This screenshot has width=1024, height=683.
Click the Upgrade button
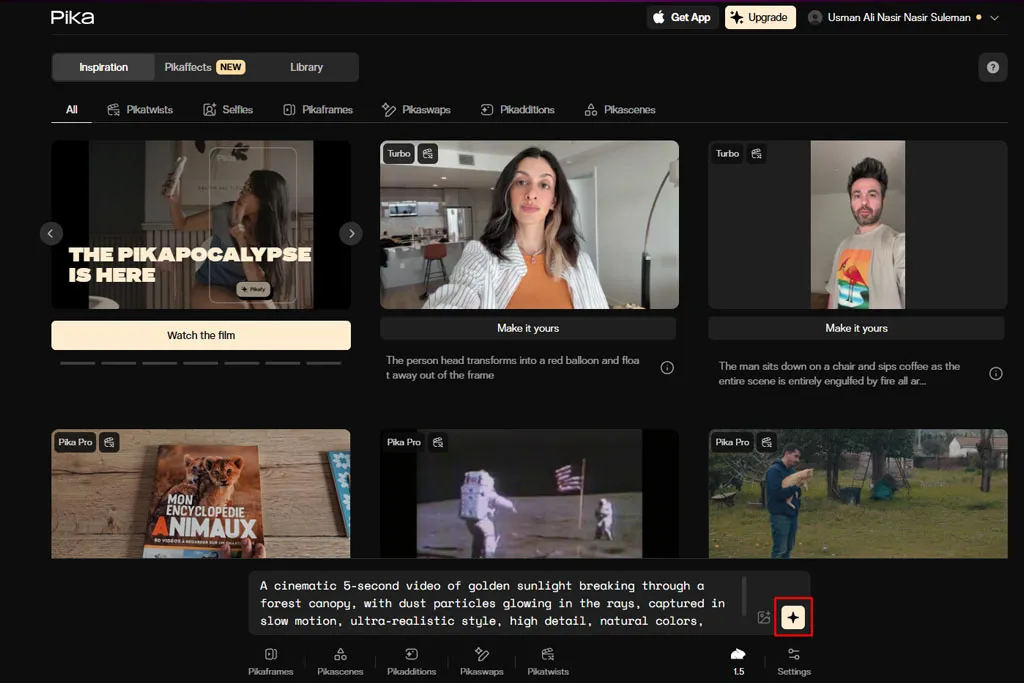tap(760, 18)
